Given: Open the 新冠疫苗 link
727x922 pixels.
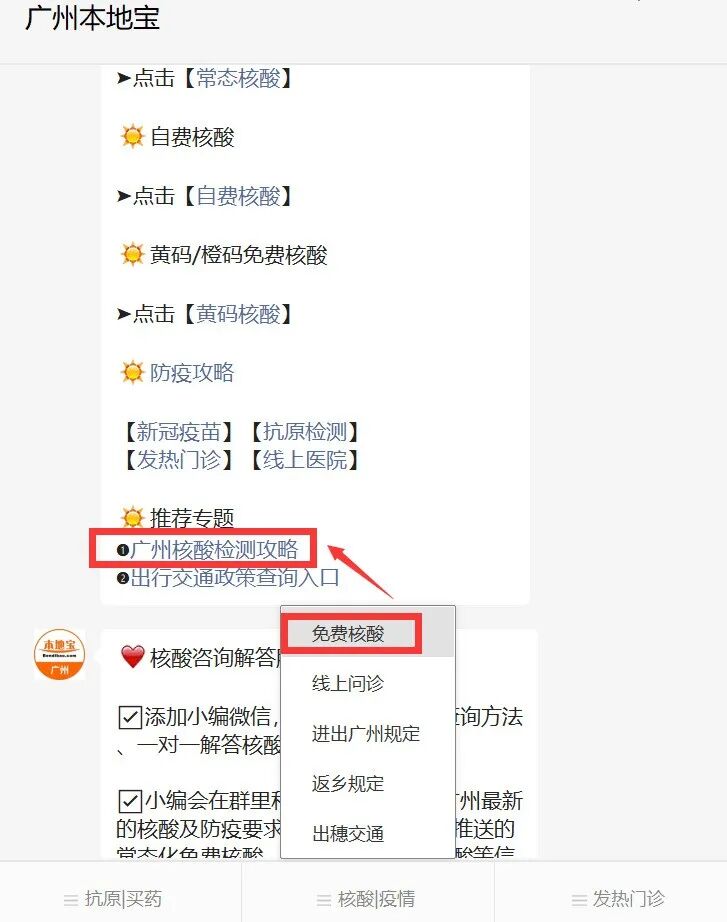Looking at the screenshot, I should pyautogui.click(x=179, y=432).
